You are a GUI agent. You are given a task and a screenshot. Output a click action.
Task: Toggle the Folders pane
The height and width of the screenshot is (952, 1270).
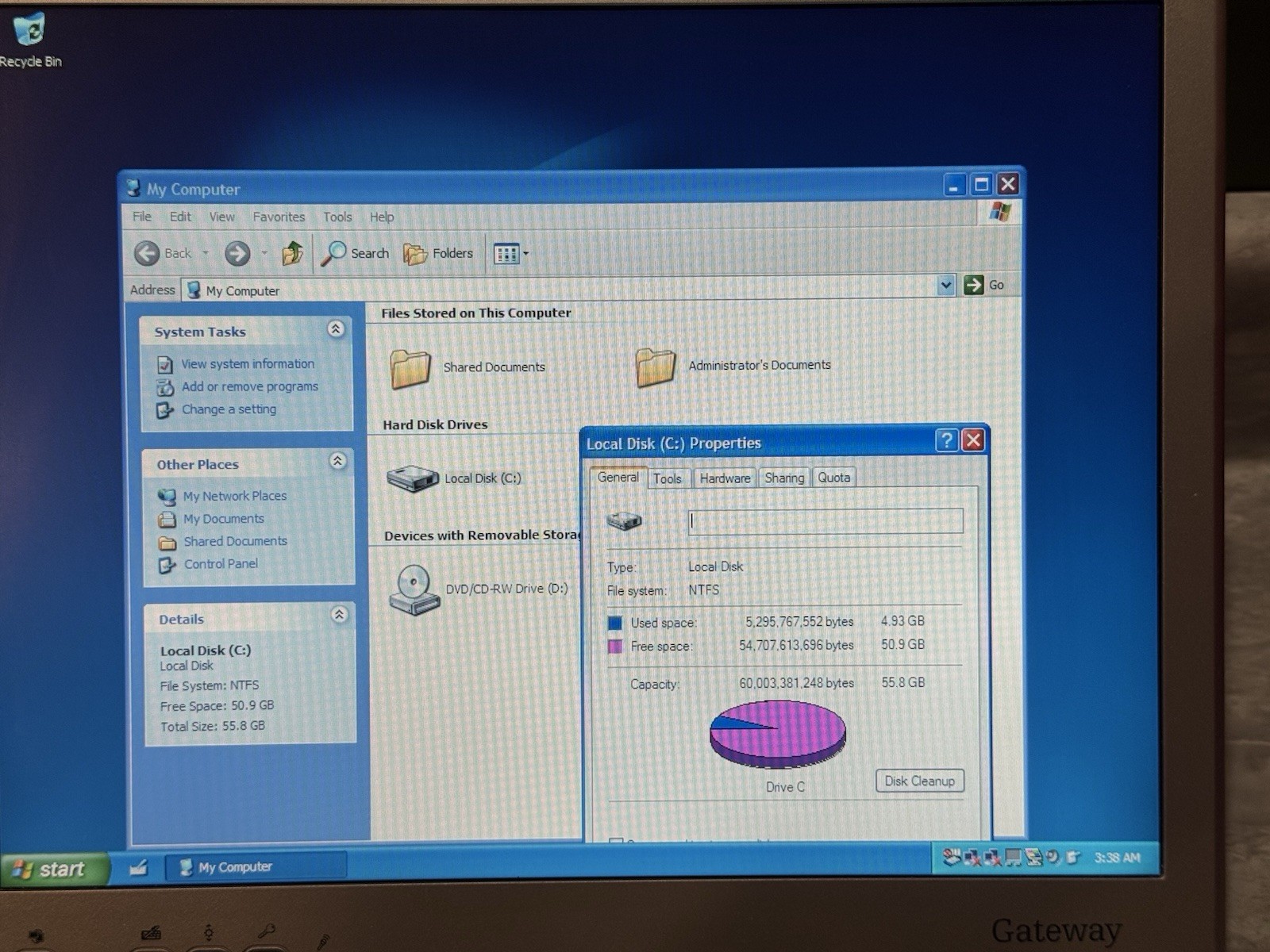[438, 254]
